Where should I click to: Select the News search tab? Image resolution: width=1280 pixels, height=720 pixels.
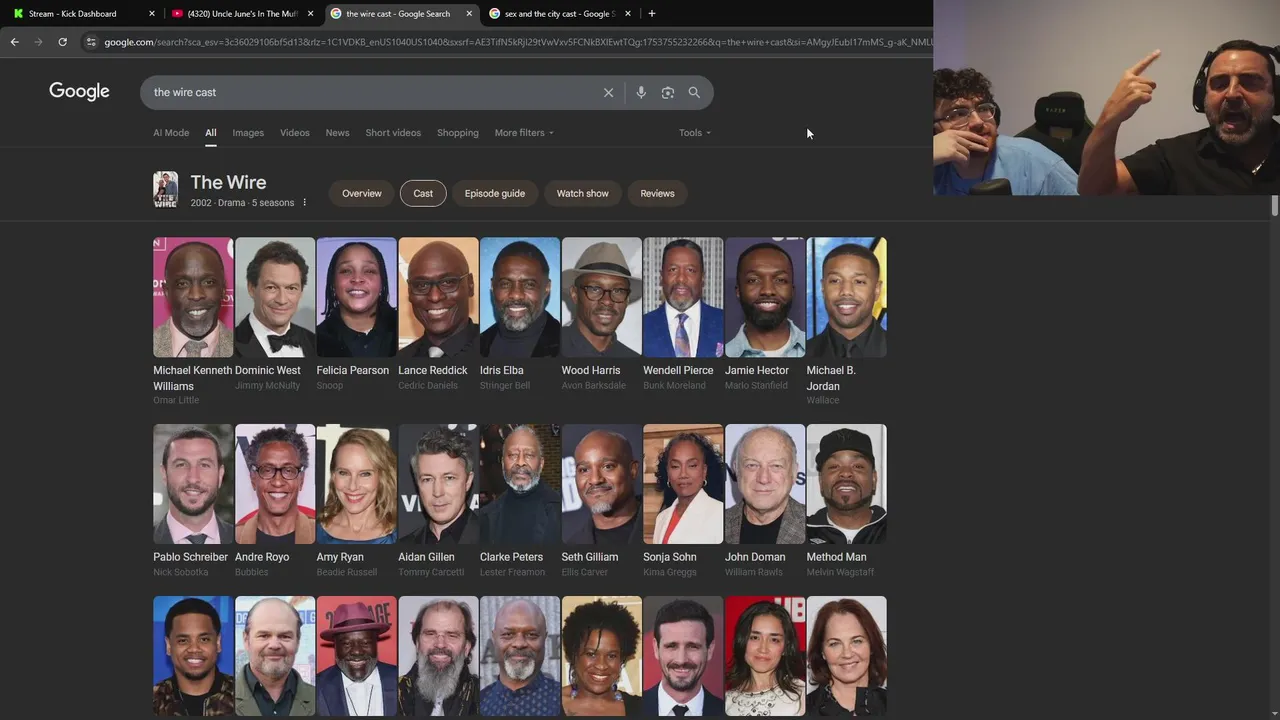[x=337, y=133]
